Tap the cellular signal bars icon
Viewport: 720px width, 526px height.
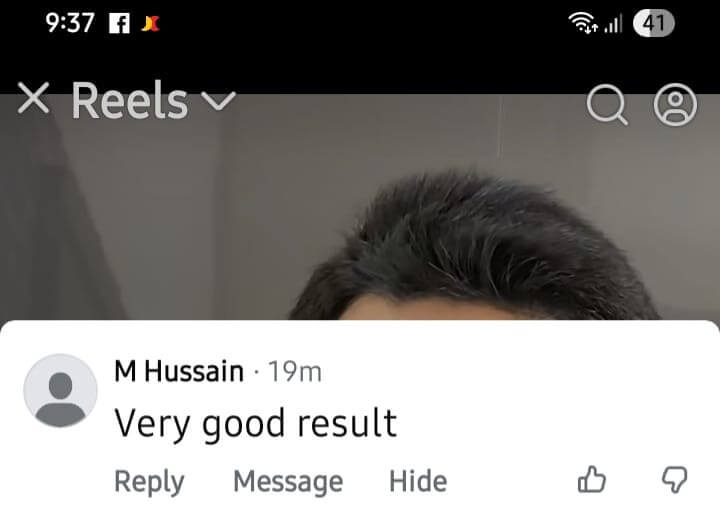click(613, 23)
